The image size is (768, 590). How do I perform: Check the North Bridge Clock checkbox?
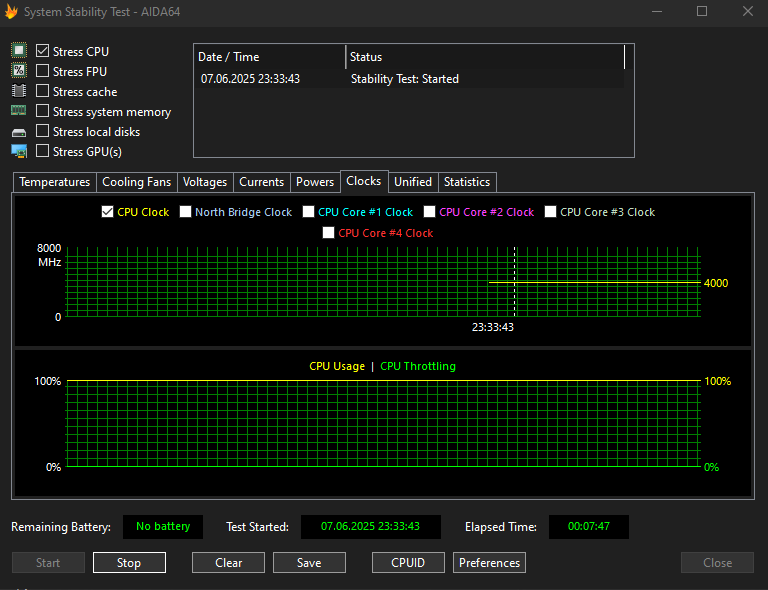click(185, 212)
